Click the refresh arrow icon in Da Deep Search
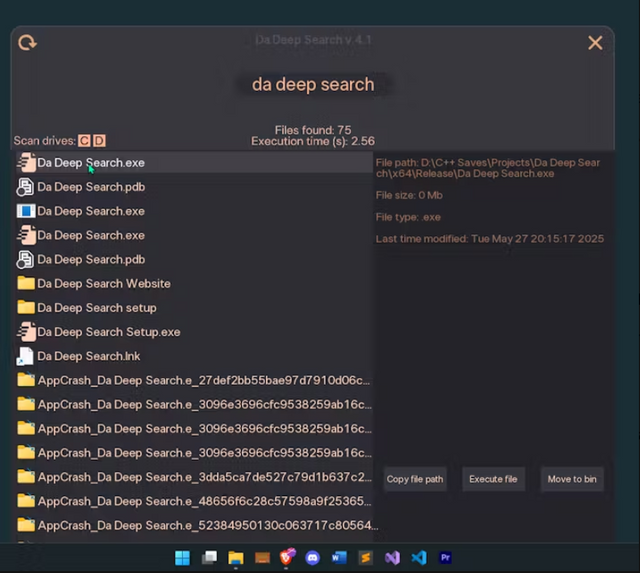The height and width of the screenshot is (573, 640). tap(27, 42)
